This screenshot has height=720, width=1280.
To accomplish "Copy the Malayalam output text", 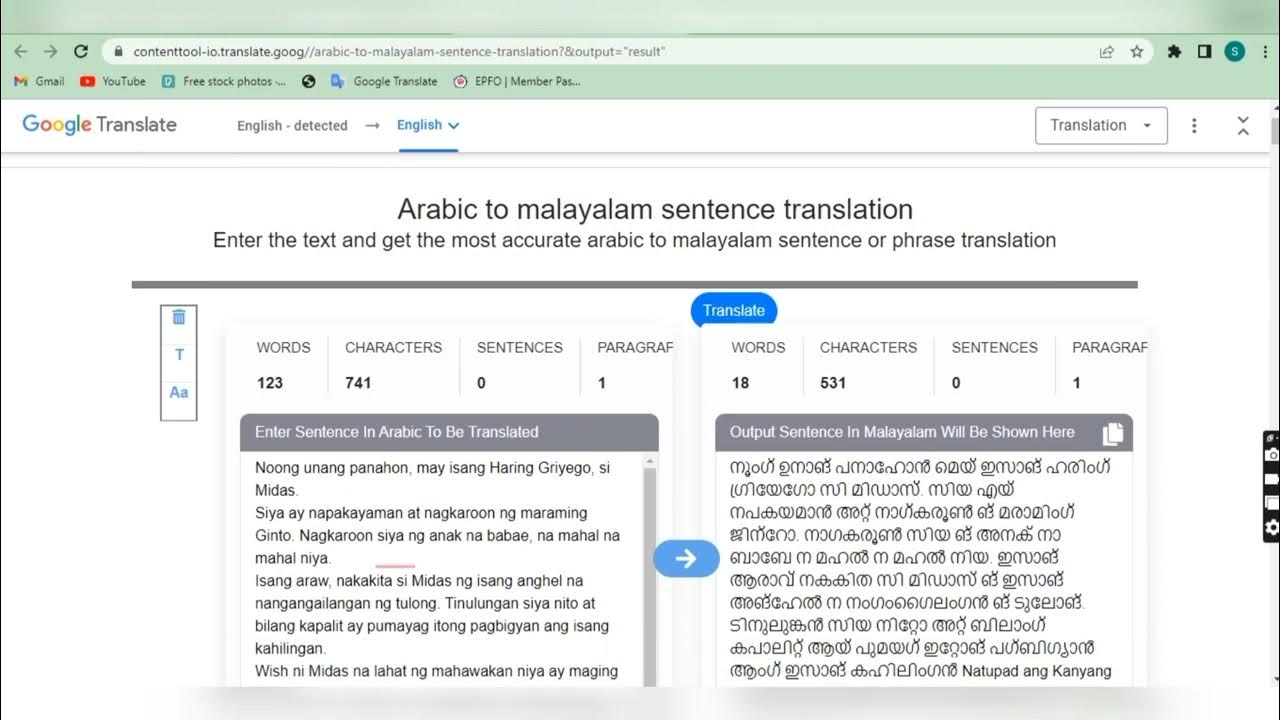I will (1113, 433).
